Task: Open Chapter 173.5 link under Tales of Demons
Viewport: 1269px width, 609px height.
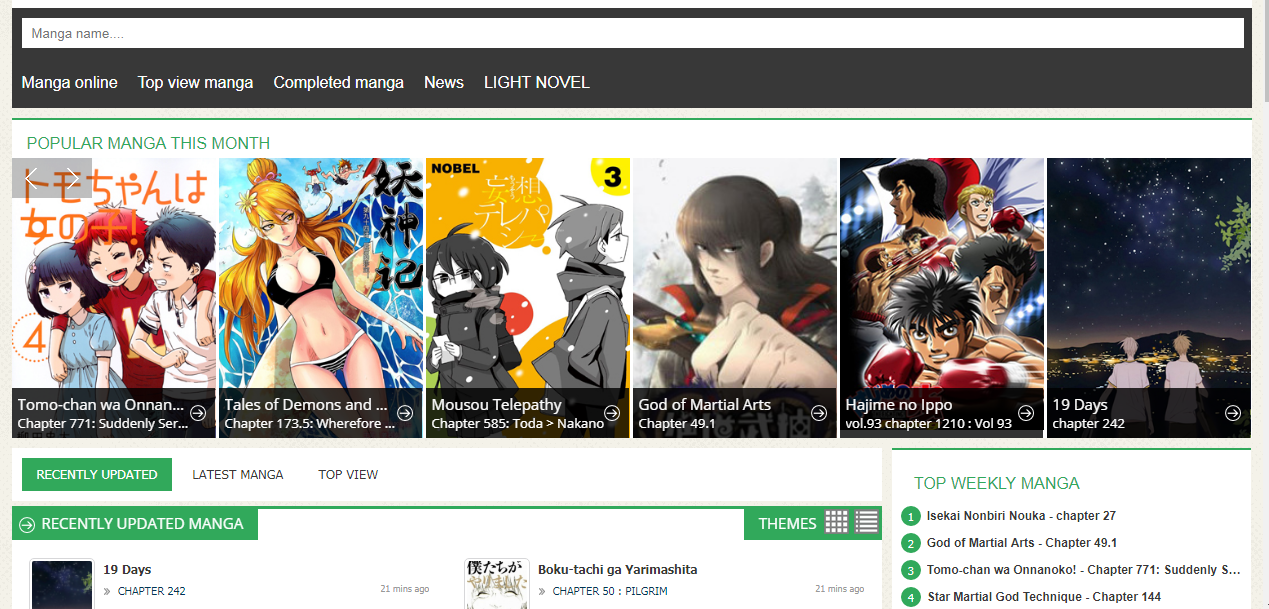Action: pos(310,424)
